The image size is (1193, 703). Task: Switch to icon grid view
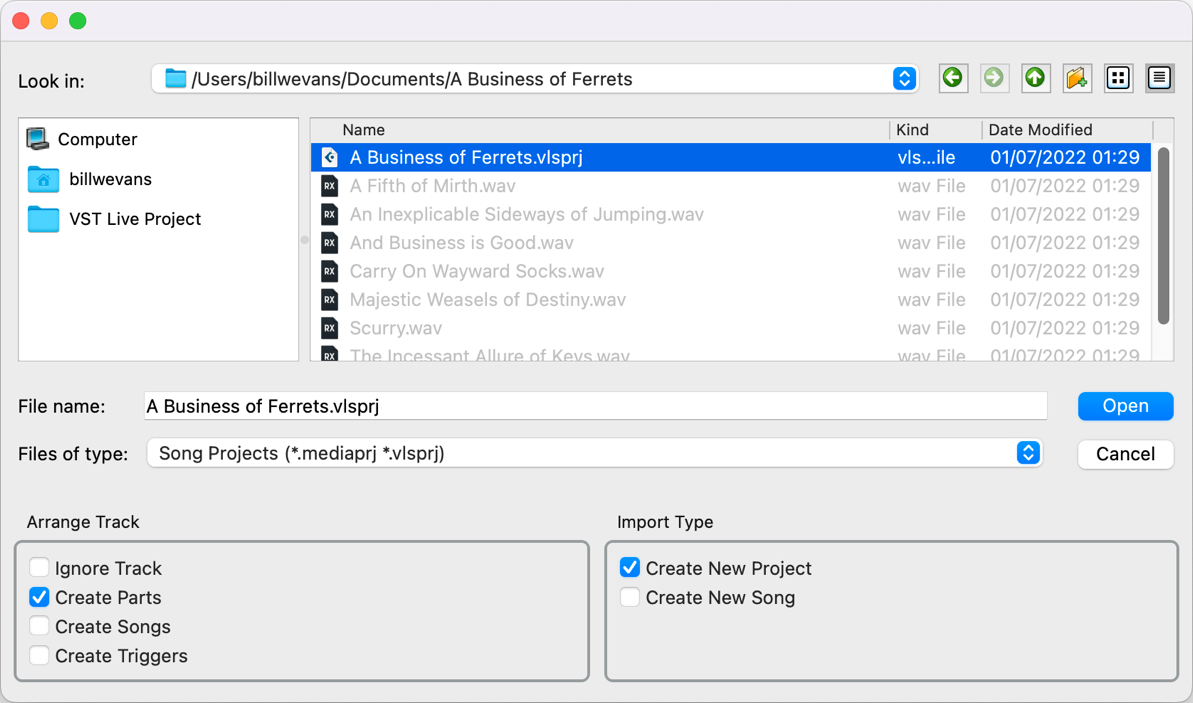[x=1118, y=78]
